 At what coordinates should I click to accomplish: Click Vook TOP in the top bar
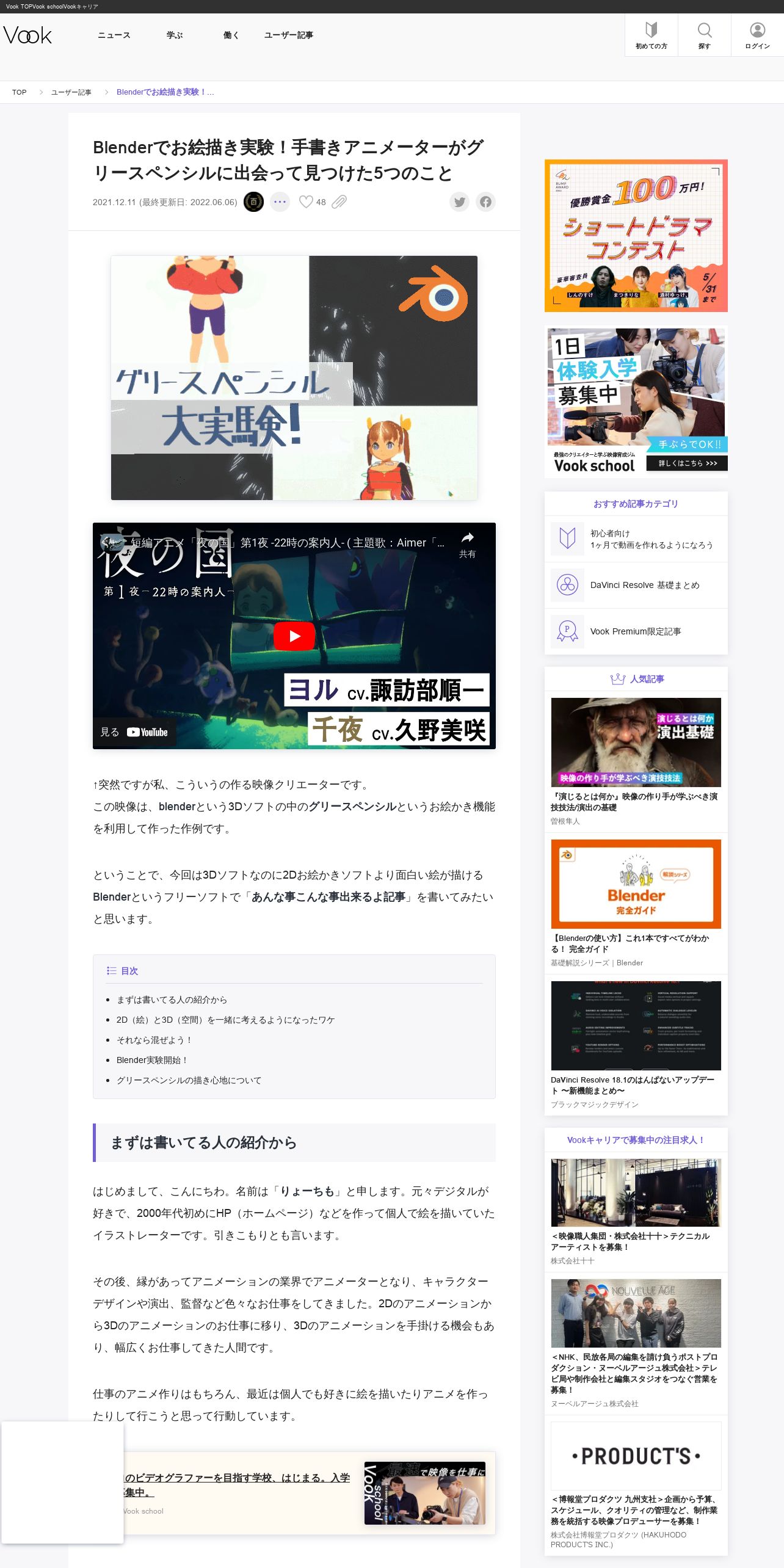tap(20, 7)
